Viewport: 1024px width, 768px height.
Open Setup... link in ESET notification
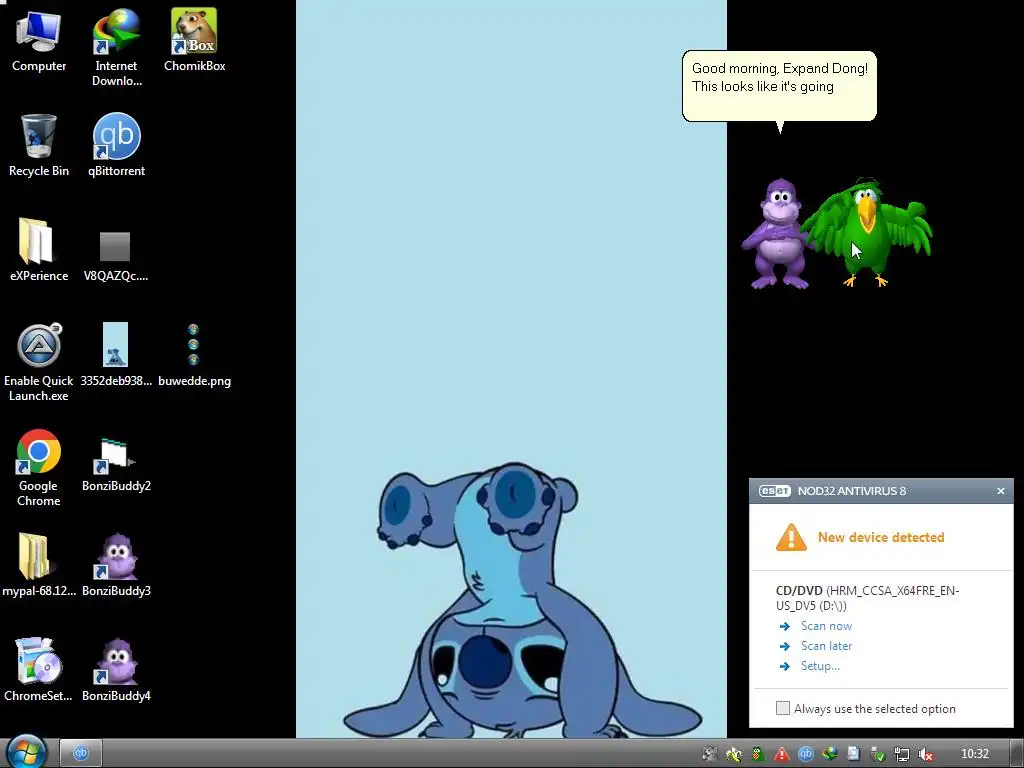coord(820,666)
